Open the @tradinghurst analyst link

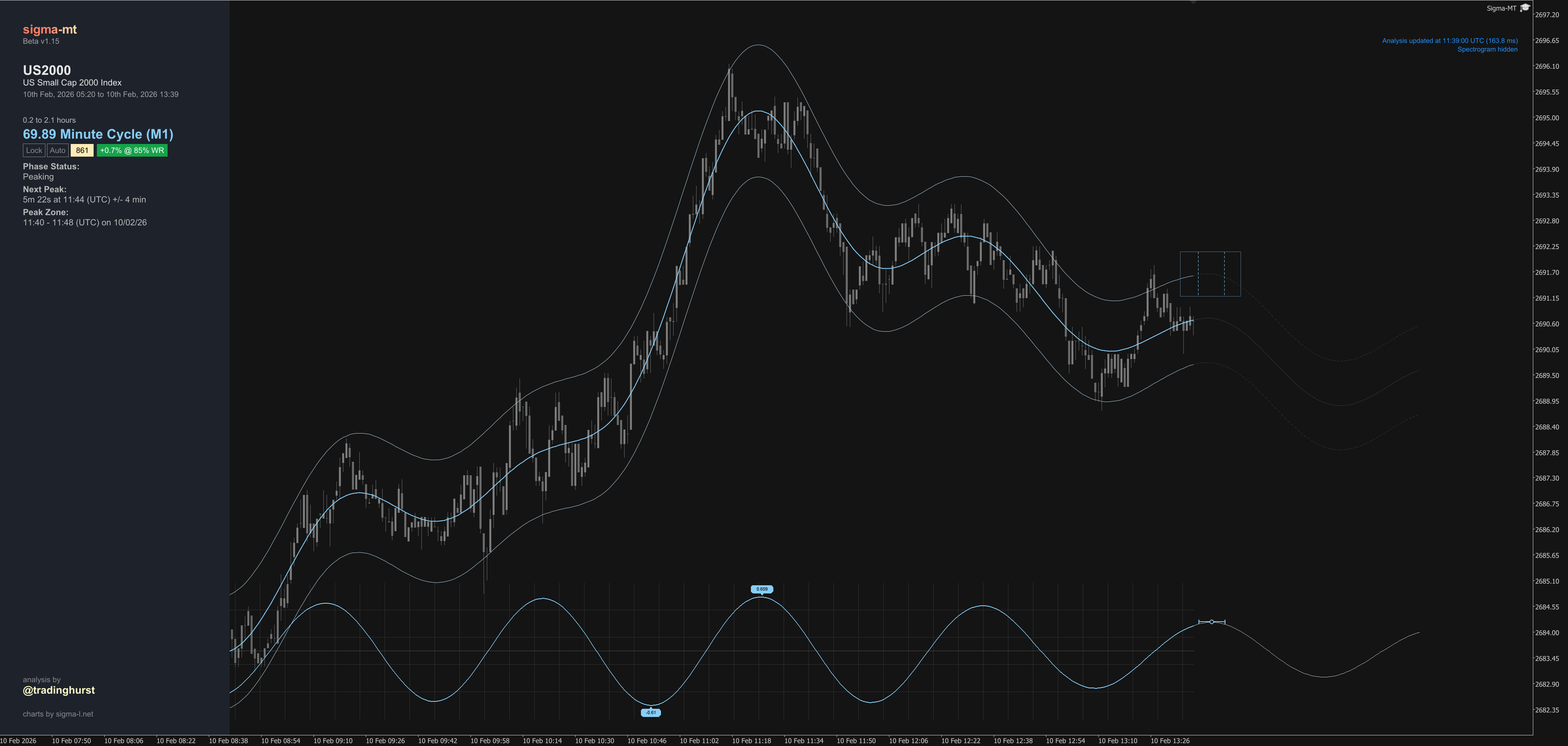point(59,690)
